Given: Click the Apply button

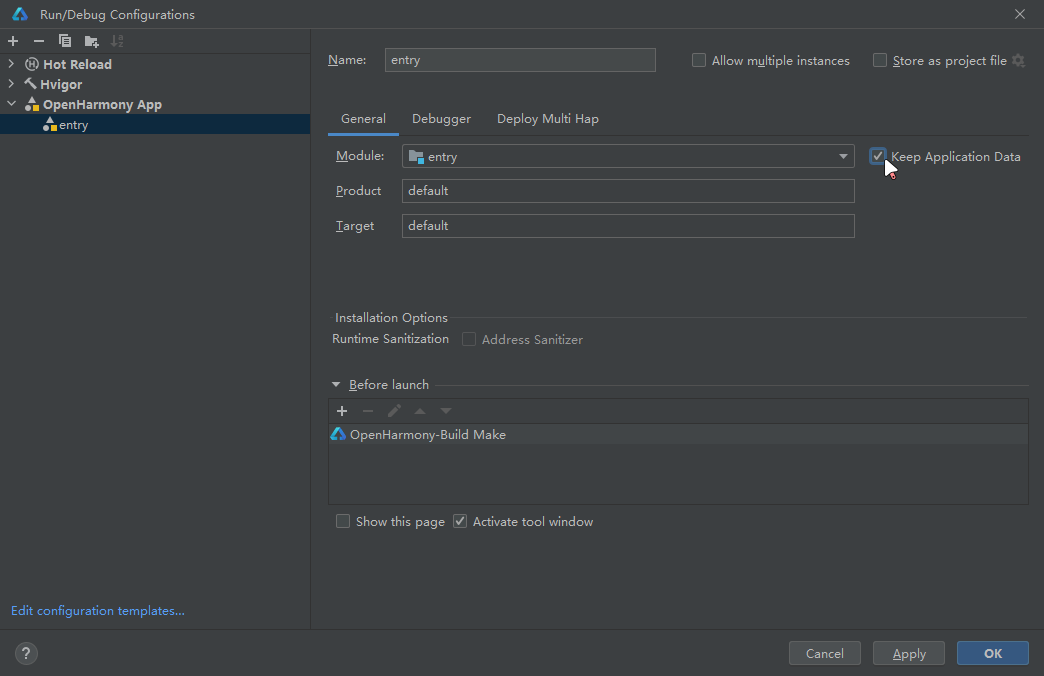Looking at the screenshot, I should click(909, 653).
